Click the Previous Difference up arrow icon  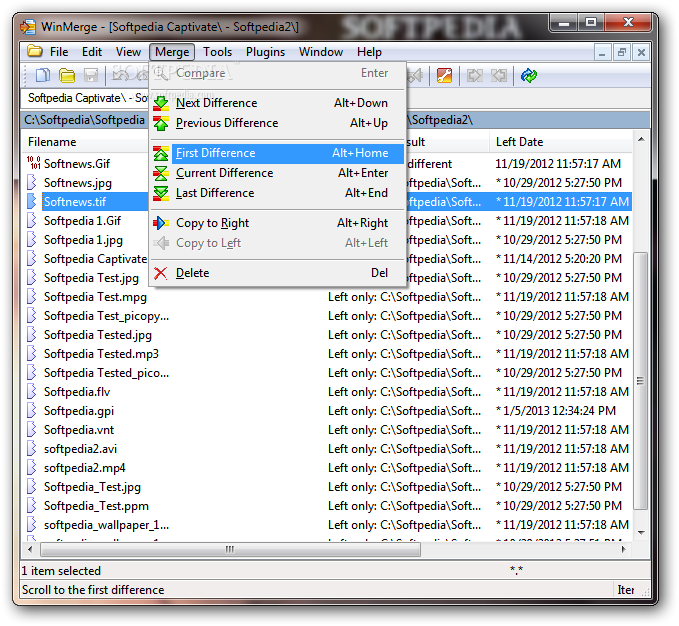pyautogui.click(x=161, y=123)
